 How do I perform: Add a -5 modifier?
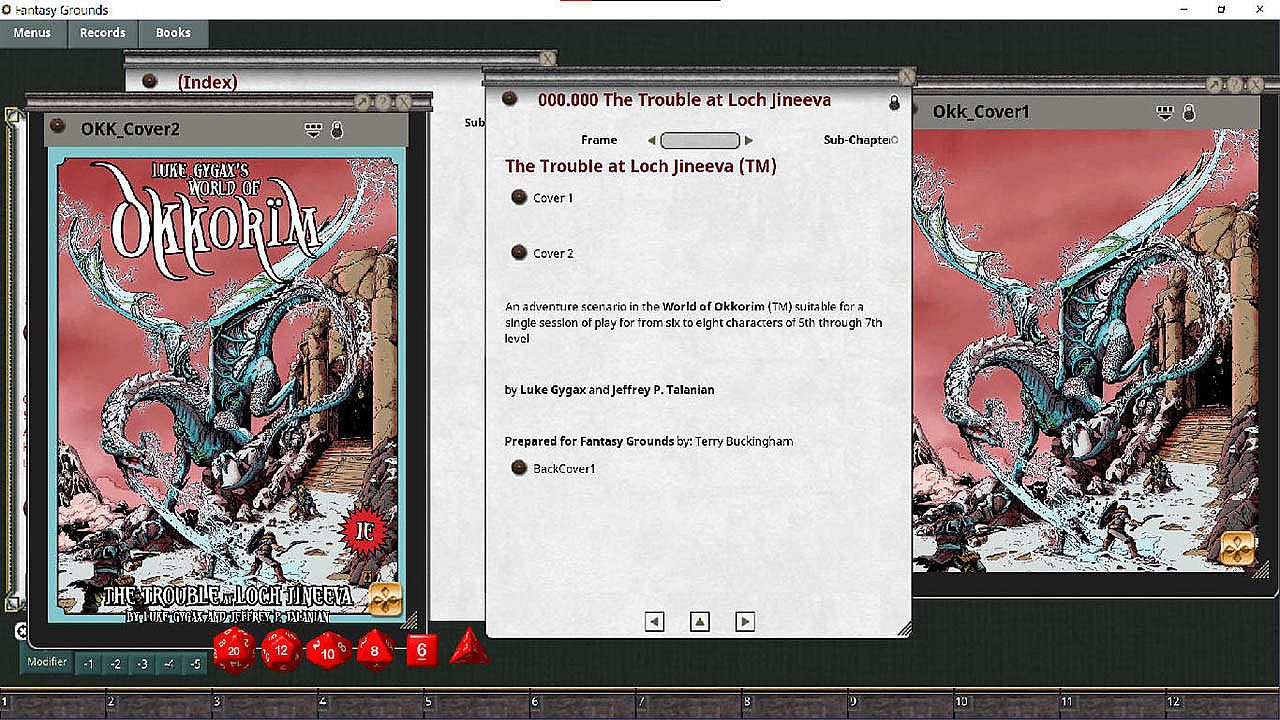pyautogui.click(x=195, y=664)
